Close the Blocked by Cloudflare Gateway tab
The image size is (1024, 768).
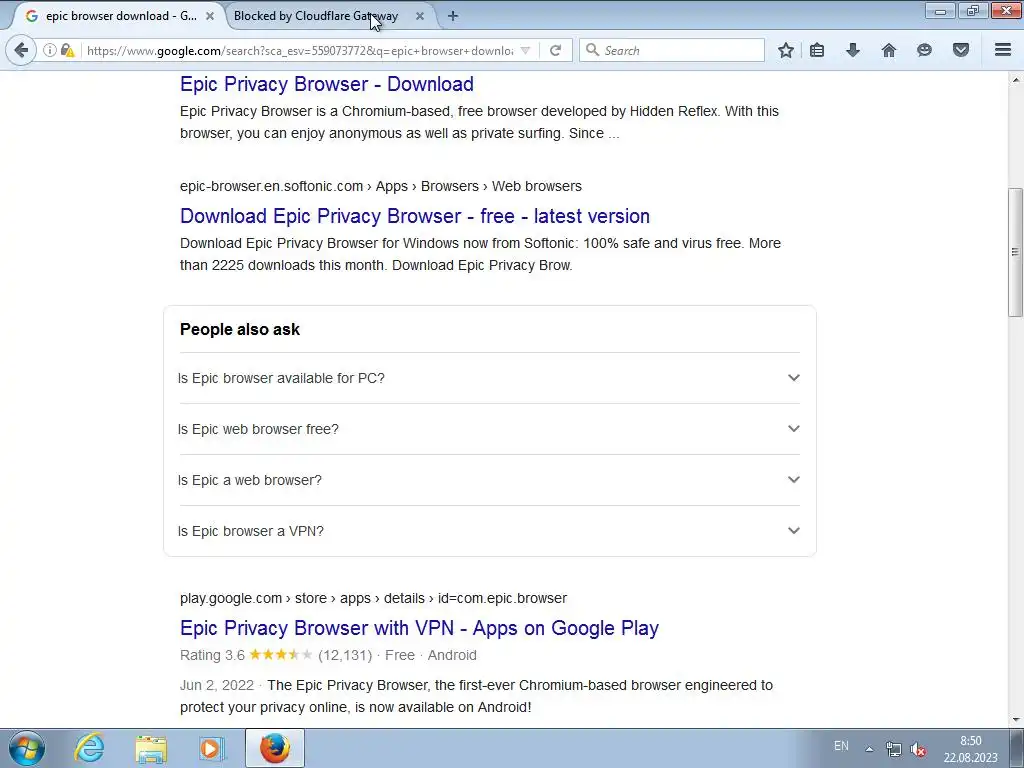click(420, 16)
